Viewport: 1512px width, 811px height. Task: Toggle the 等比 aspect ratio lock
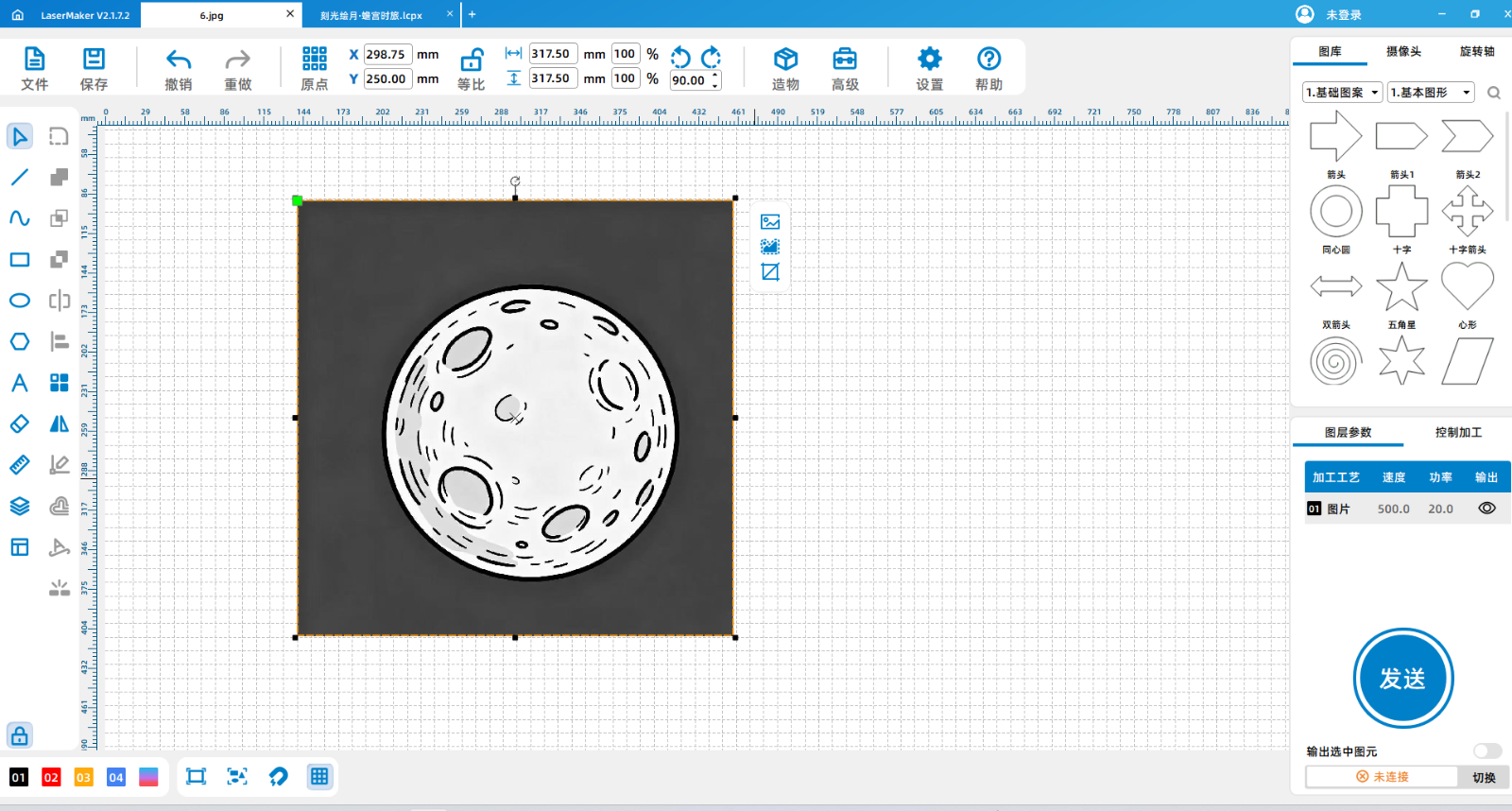click(471, 61)
